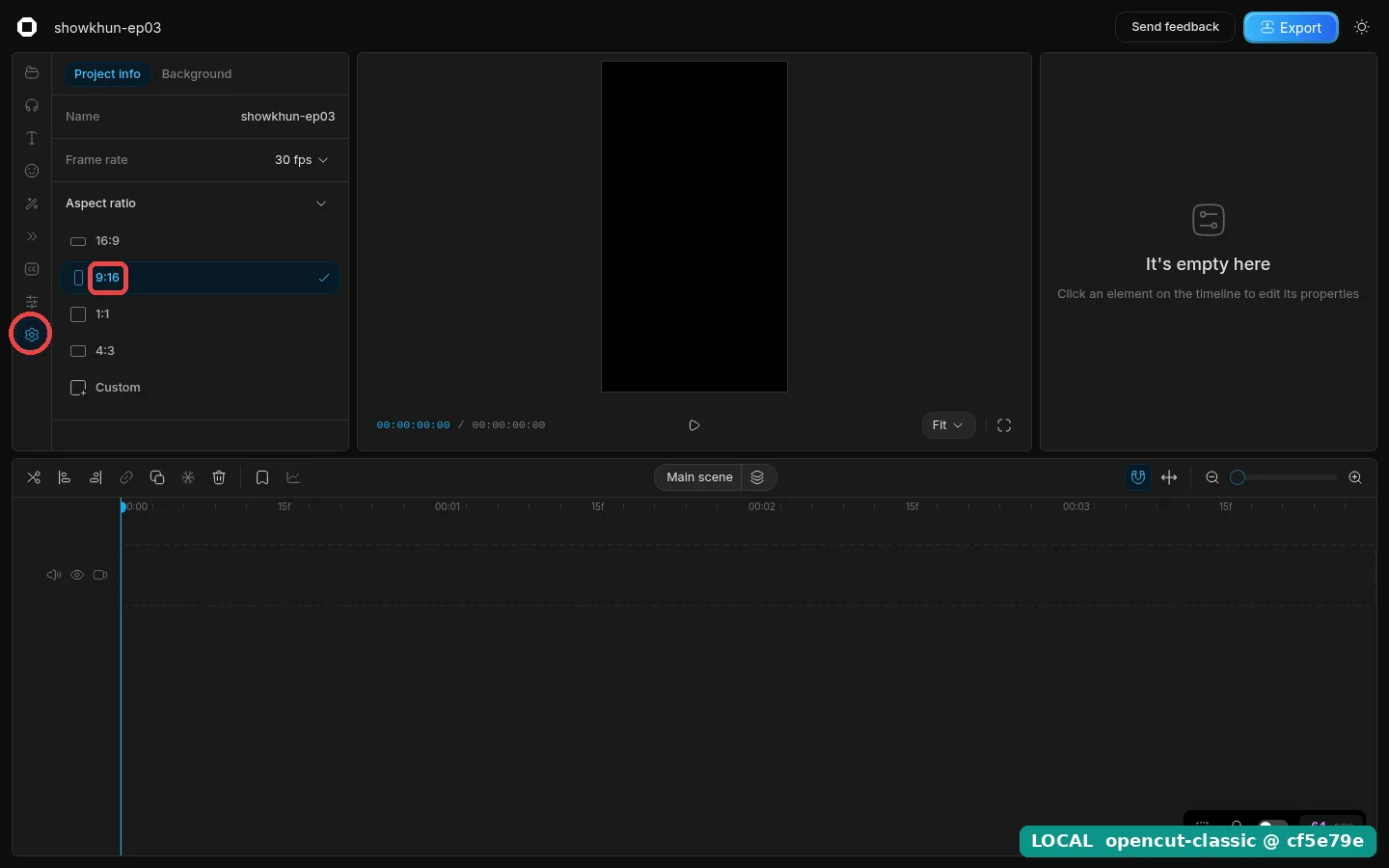Open the Text panel in the sidebar

pos(32,138)
